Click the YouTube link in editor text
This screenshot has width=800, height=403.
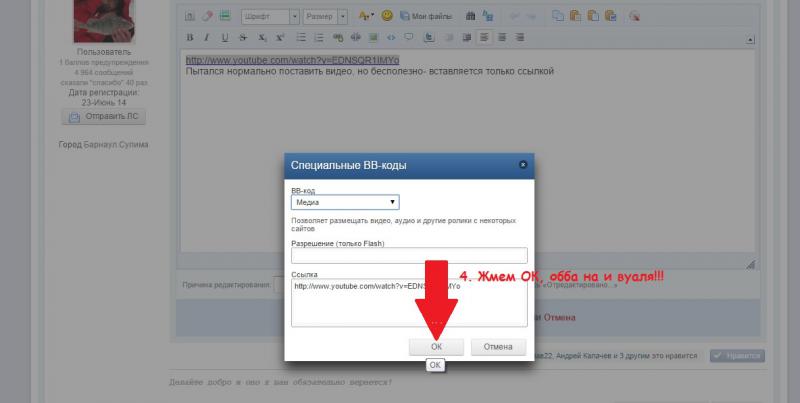click(292, 60)
